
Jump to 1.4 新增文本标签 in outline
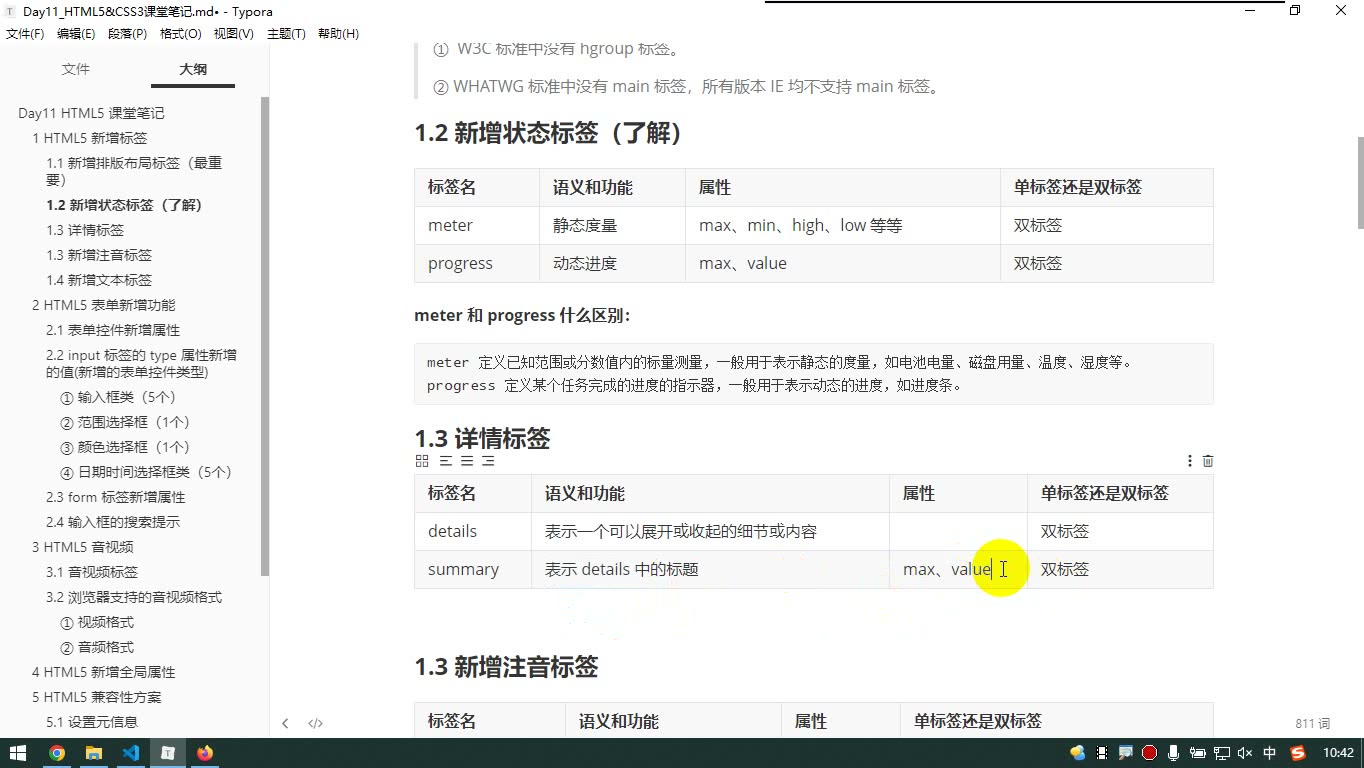tap(99, 280)
